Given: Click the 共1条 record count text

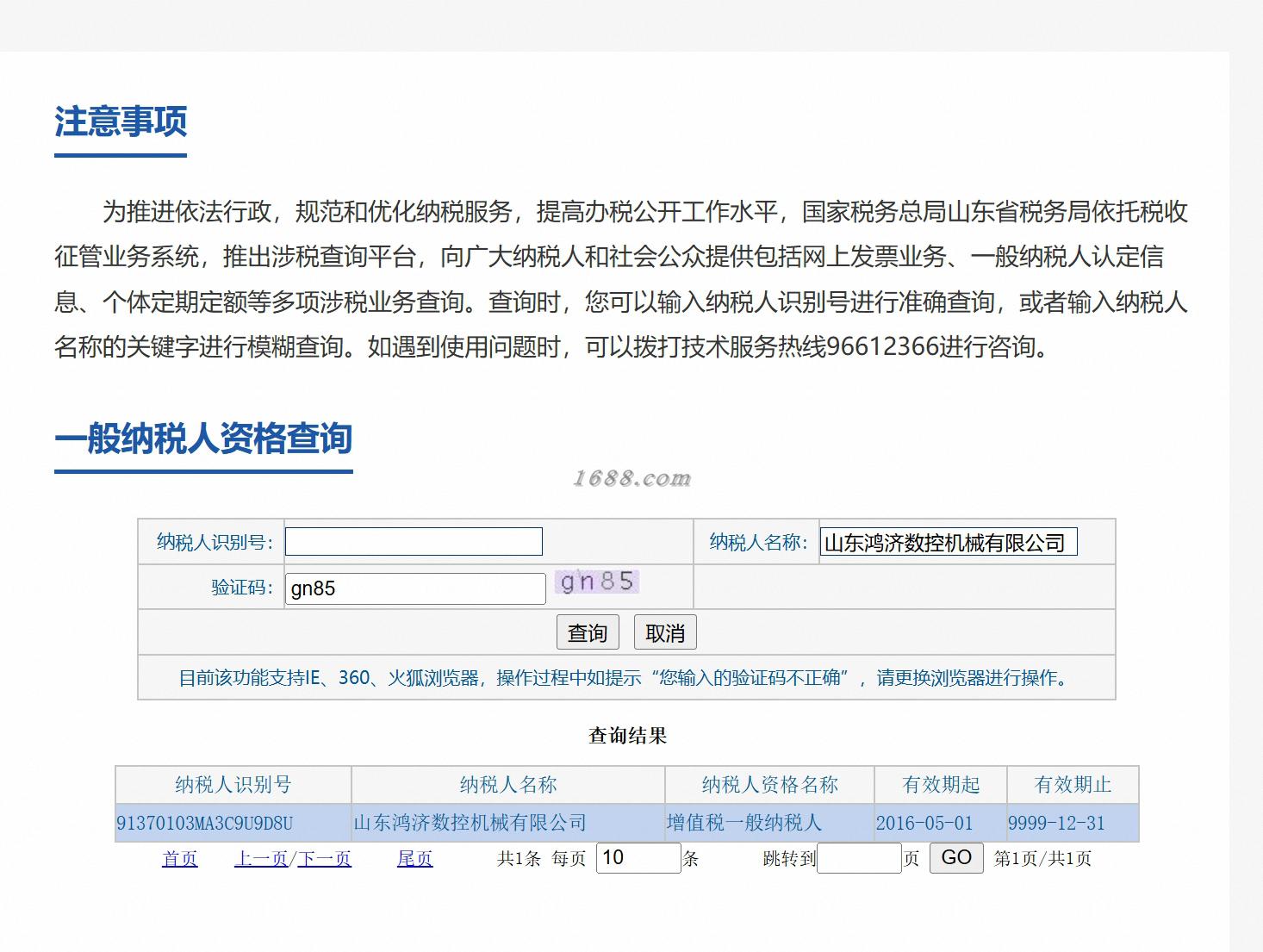Looking at the screenshot, I should pos(519,858).
